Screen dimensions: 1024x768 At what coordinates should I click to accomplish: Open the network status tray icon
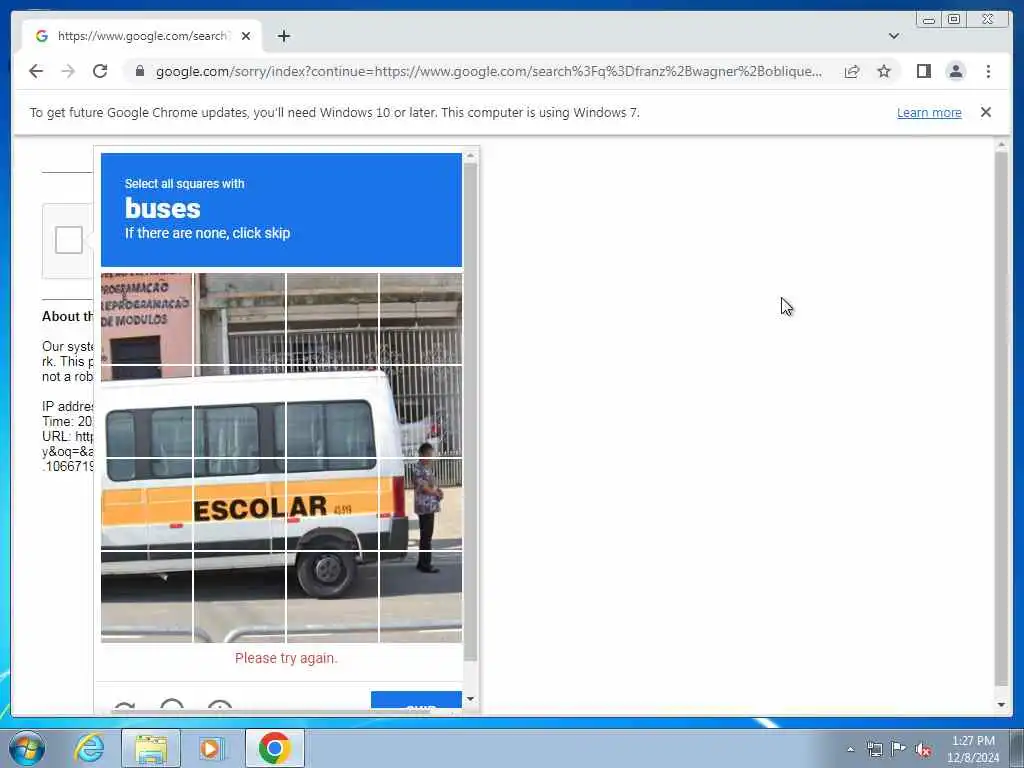(x=874, y=749)
